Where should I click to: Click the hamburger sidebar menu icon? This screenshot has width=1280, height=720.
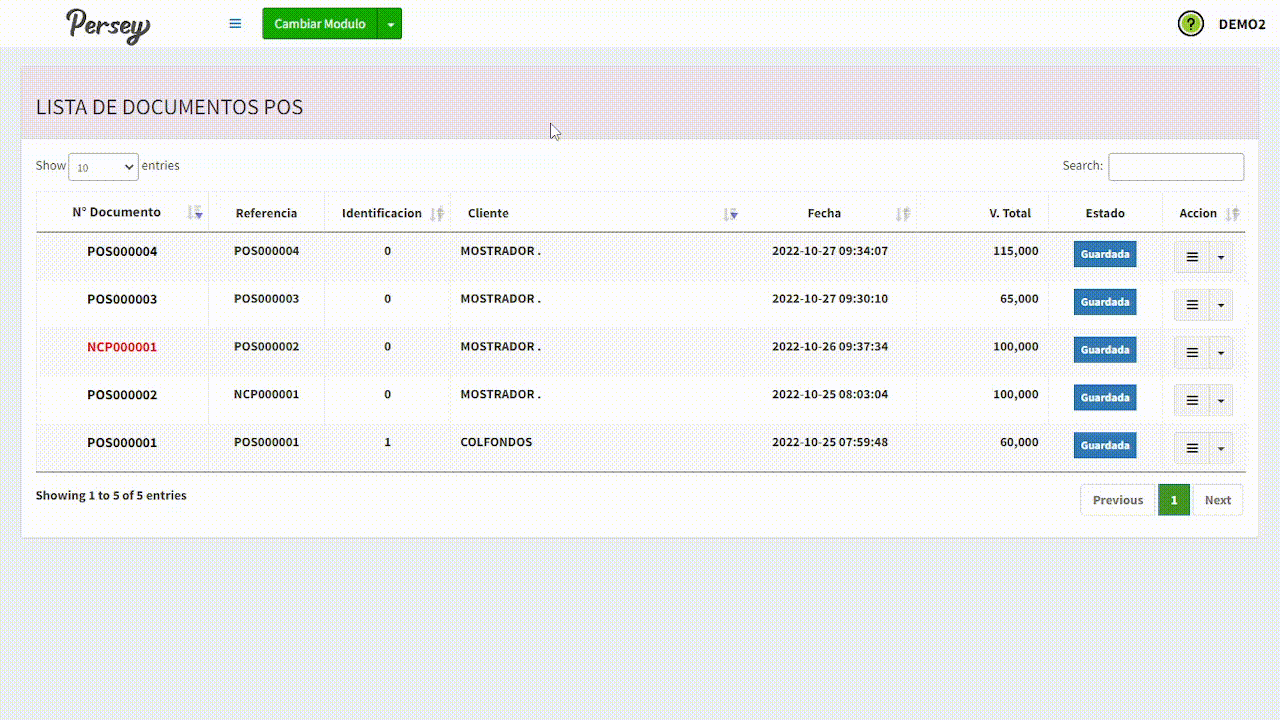(235, 24)
